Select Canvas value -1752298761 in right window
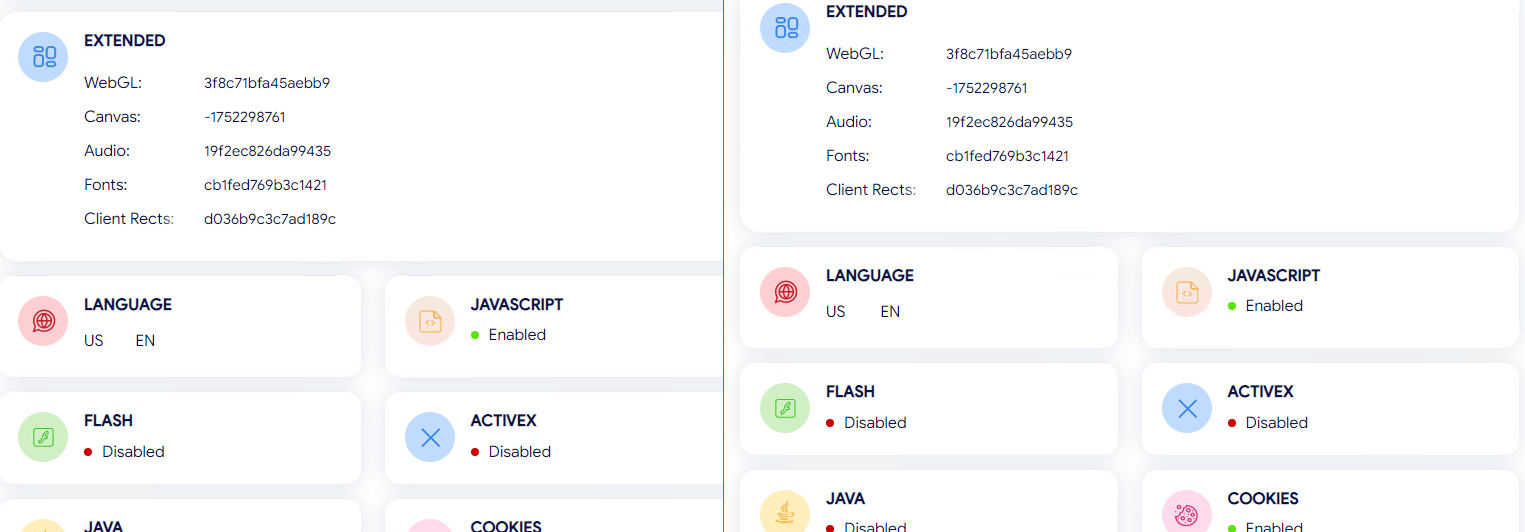Viewport: 1525px width, 532px height. (987, 88)
